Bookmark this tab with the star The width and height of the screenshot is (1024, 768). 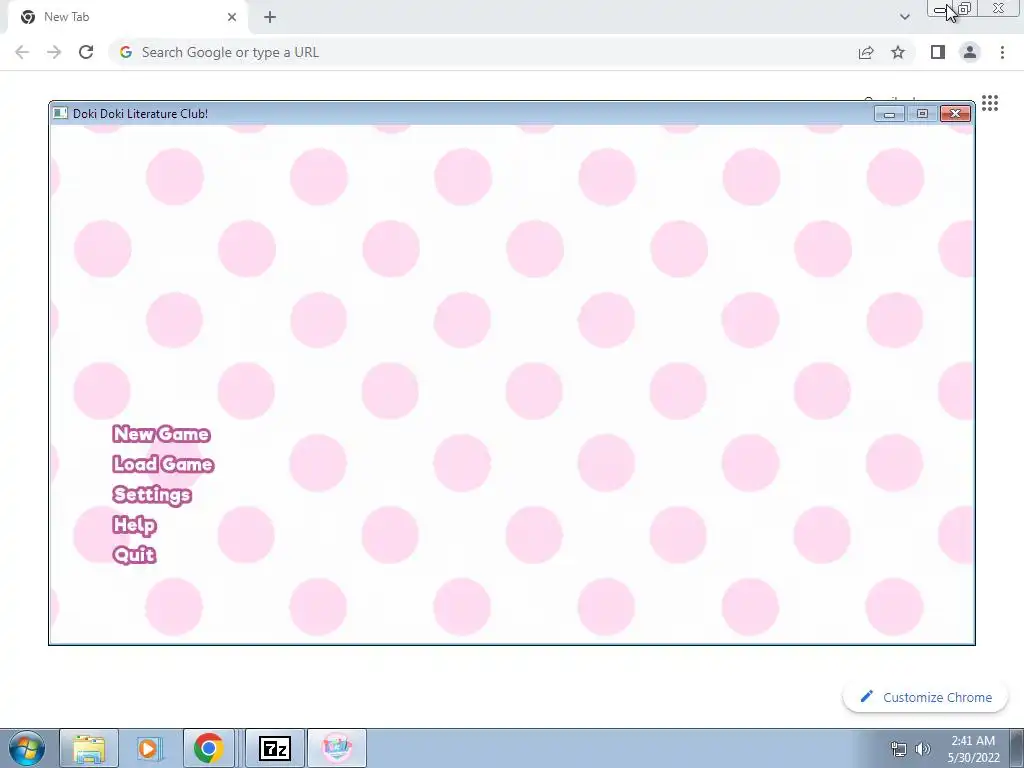pos(898,52)
